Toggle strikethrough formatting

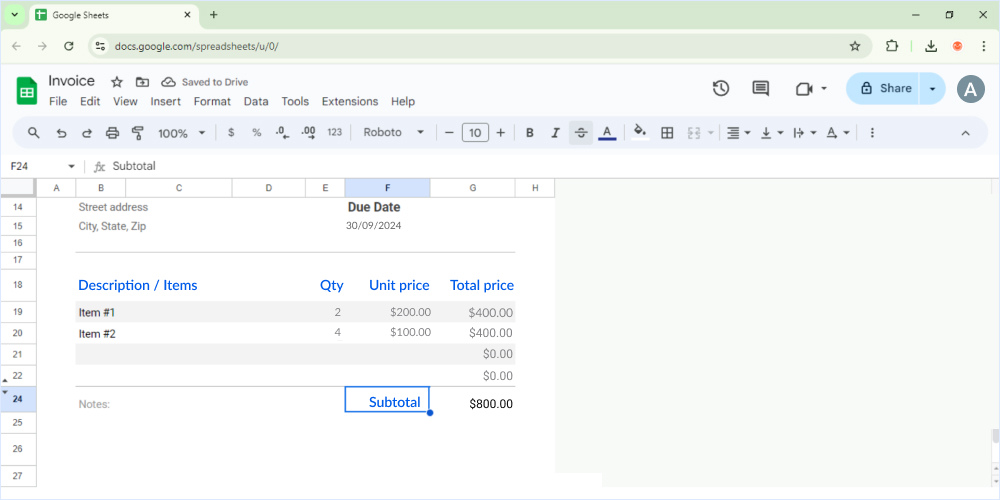[x=581, y=133]
